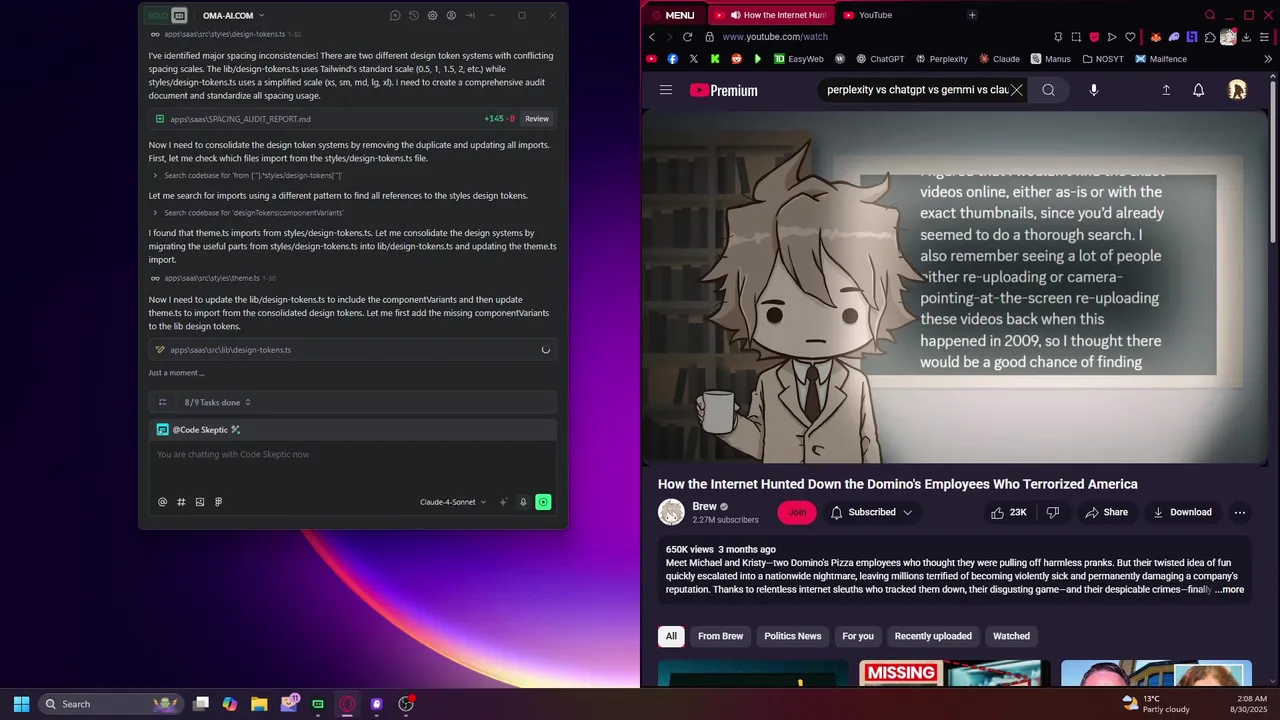Click the Figma icon in the chat toolbar
The image size is (1280, 720).
point(218,502)
